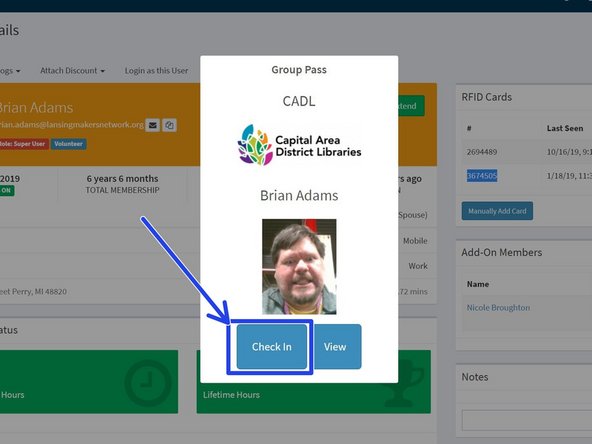Click the 6 years 6 months membership text

(122, 179)
